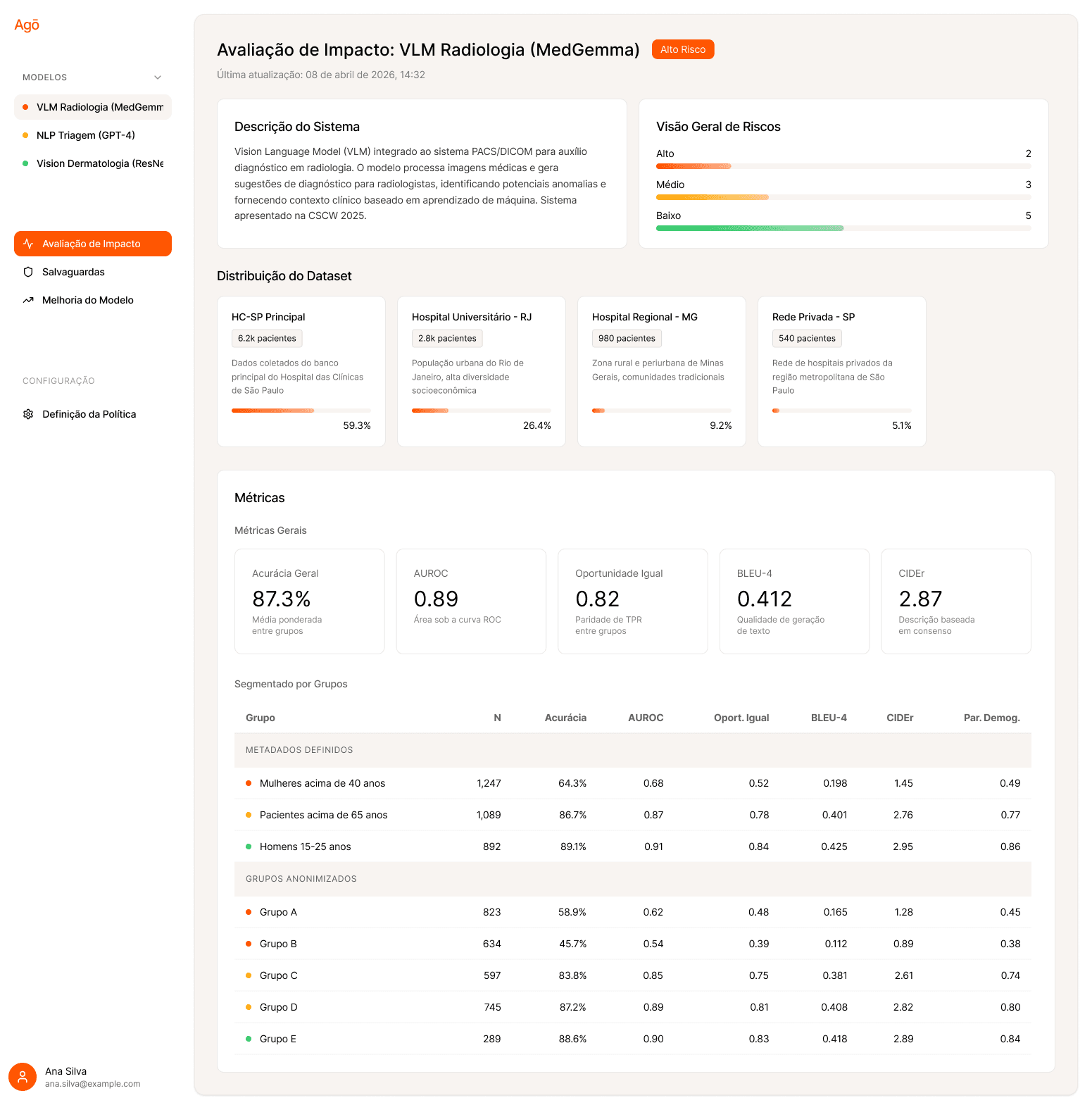Click the 2.8k pacientes tag
The image size is (1092, 1105).
[447, 338]
